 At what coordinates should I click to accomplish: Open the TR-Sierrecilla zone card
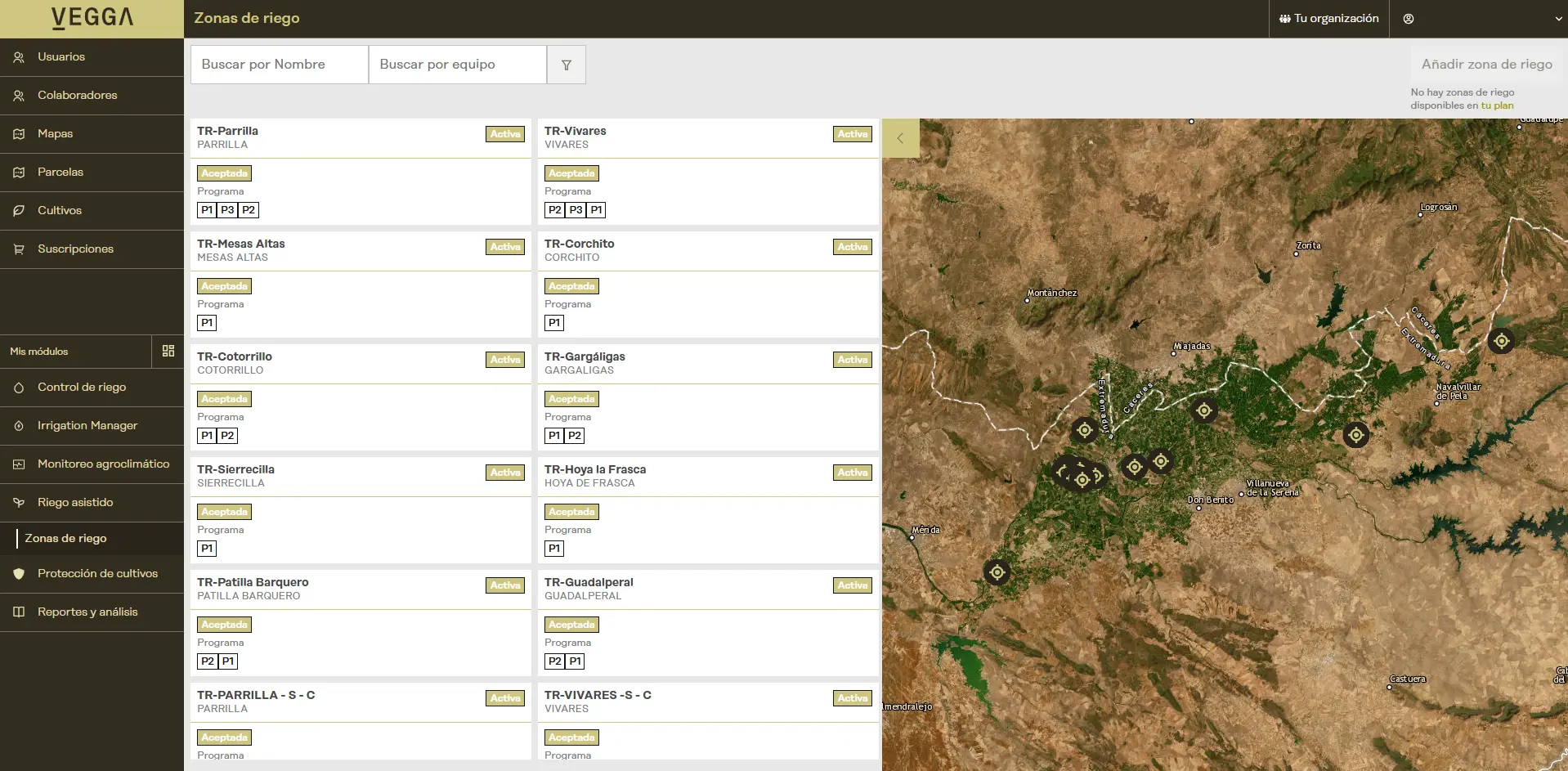[x=361, y=510]
